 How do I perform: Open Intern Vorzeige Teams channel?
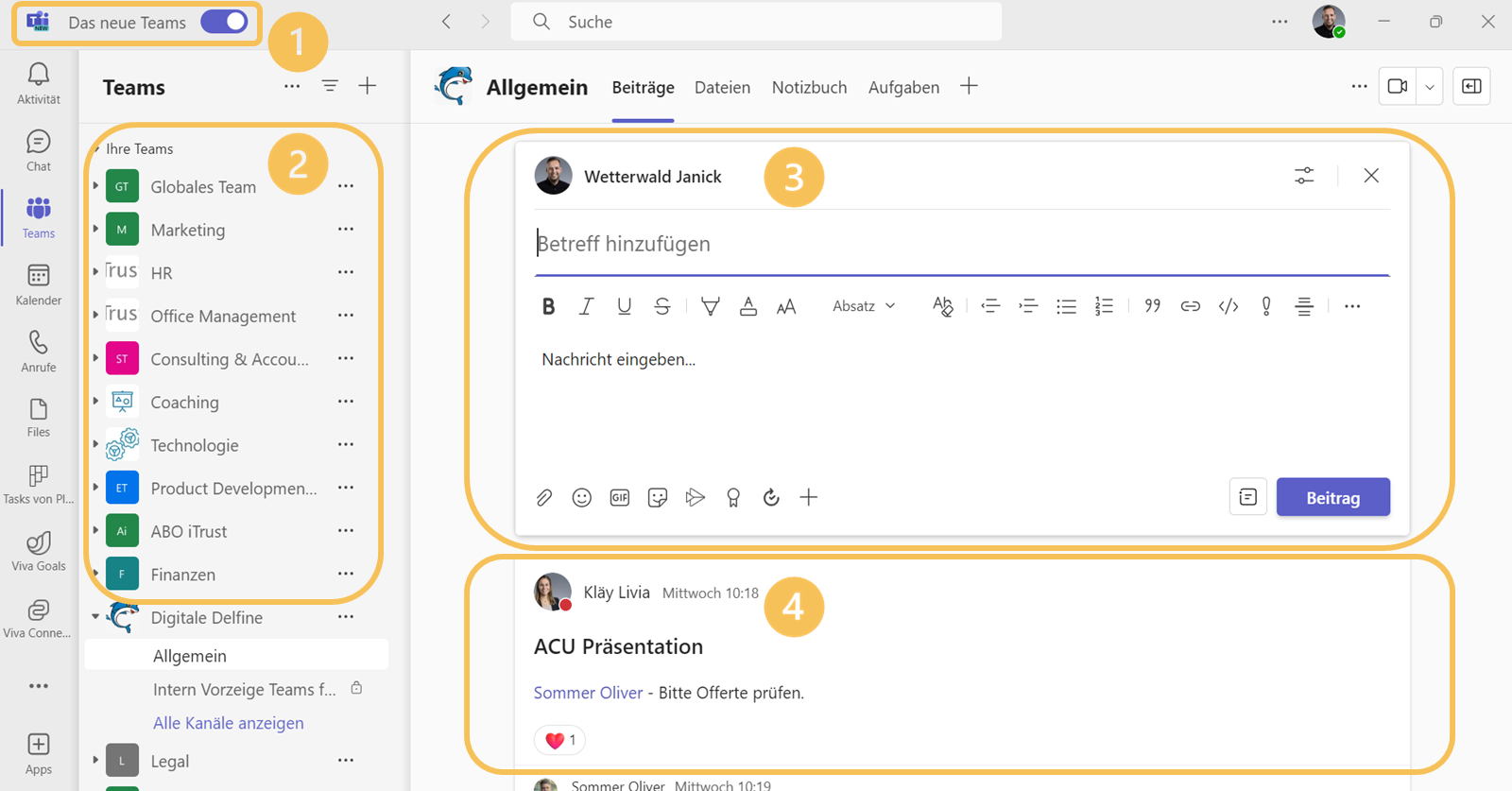tap(245, 689)
